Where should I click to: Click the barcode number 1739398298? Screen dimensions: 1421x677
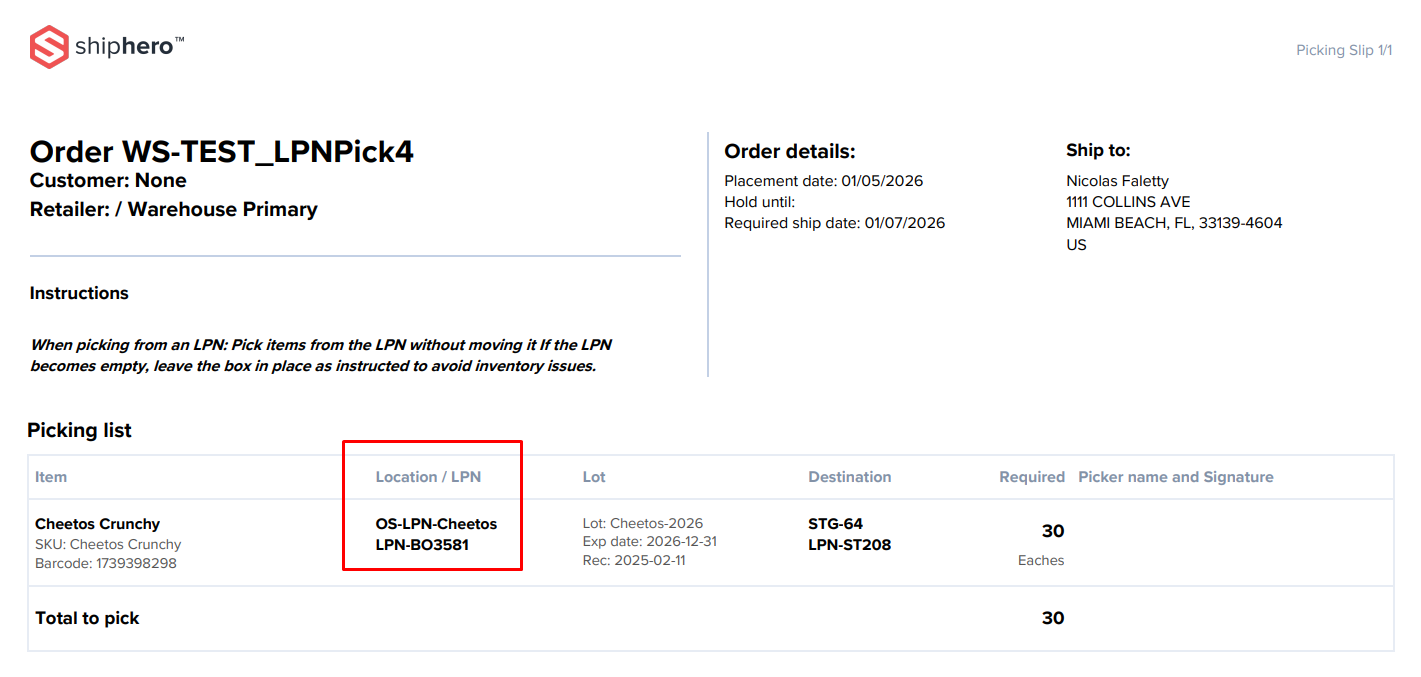[x=105, y=563]
